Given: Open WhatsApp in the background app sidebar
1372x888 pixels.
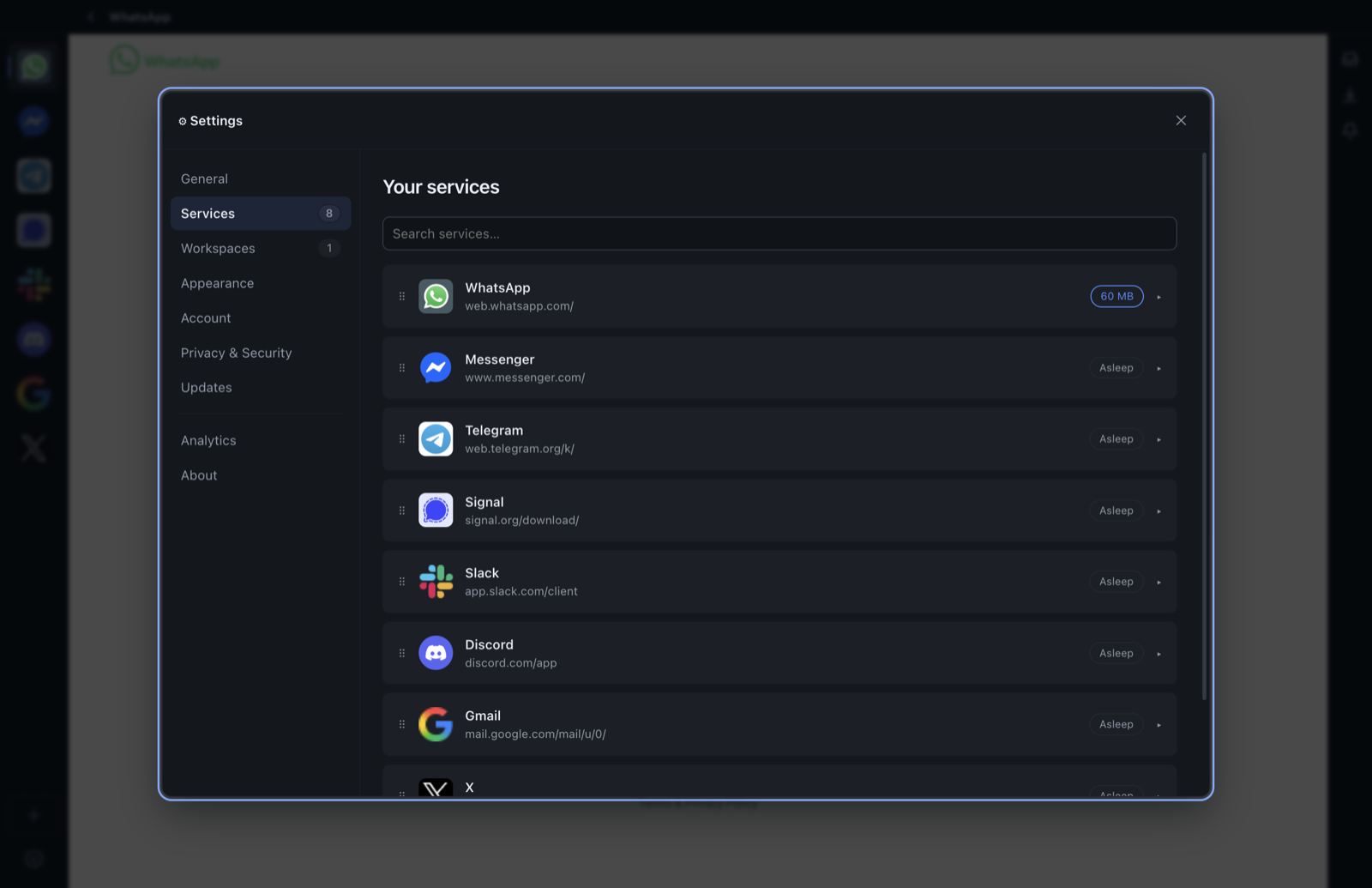Looking at the screenshot, I should coord(33,66).
